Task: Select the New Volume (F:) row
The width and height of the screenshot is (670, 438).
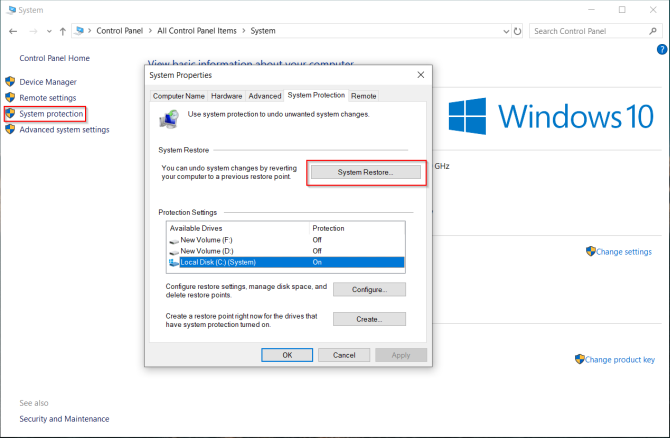Action: [x=286, y=240]
